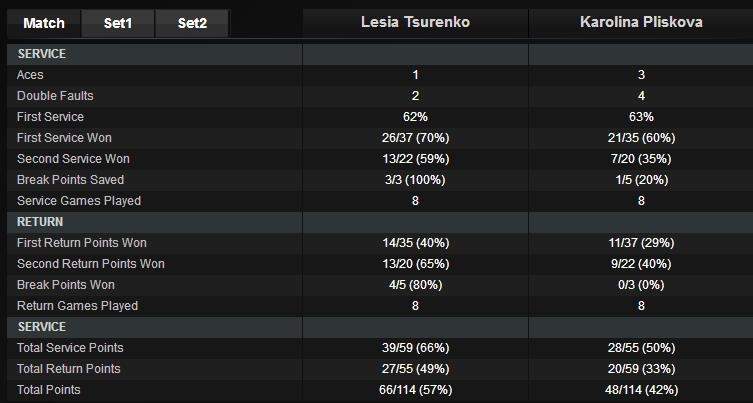Image resolution: width=753 pixels, height=403 pixels.
Task: Open the Set2 statistics tab
Action: pos(191,22)
